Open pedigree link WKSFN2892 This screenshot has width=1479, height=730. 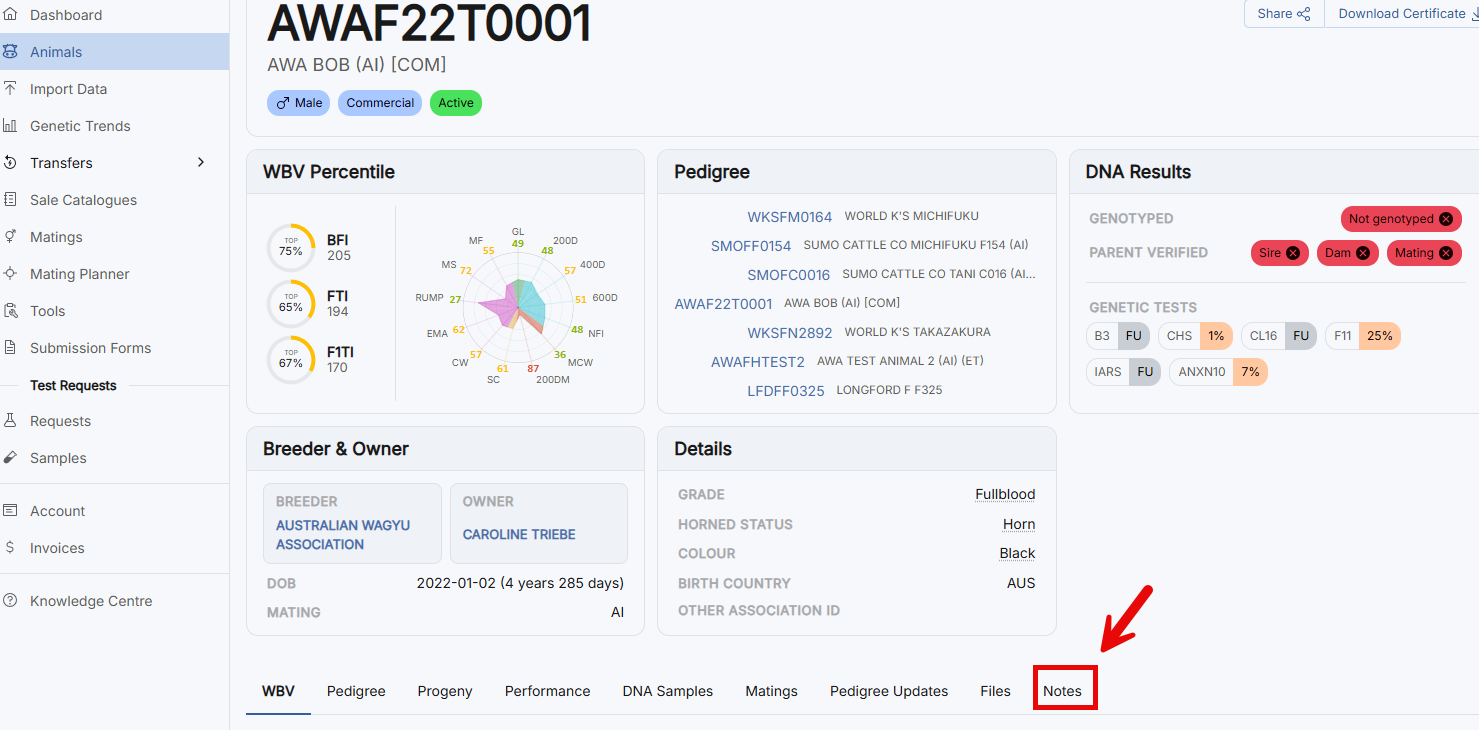790,333
